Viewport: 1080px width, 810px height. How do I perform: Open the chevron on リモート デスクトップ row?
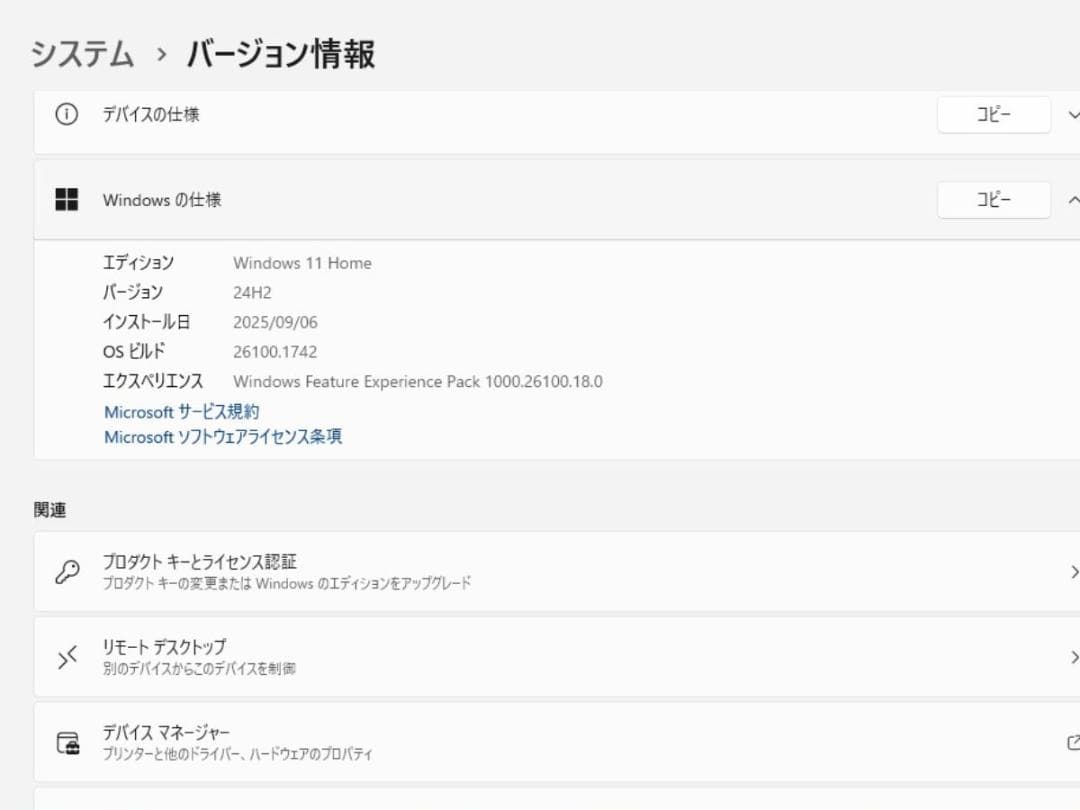[1074, 657]
